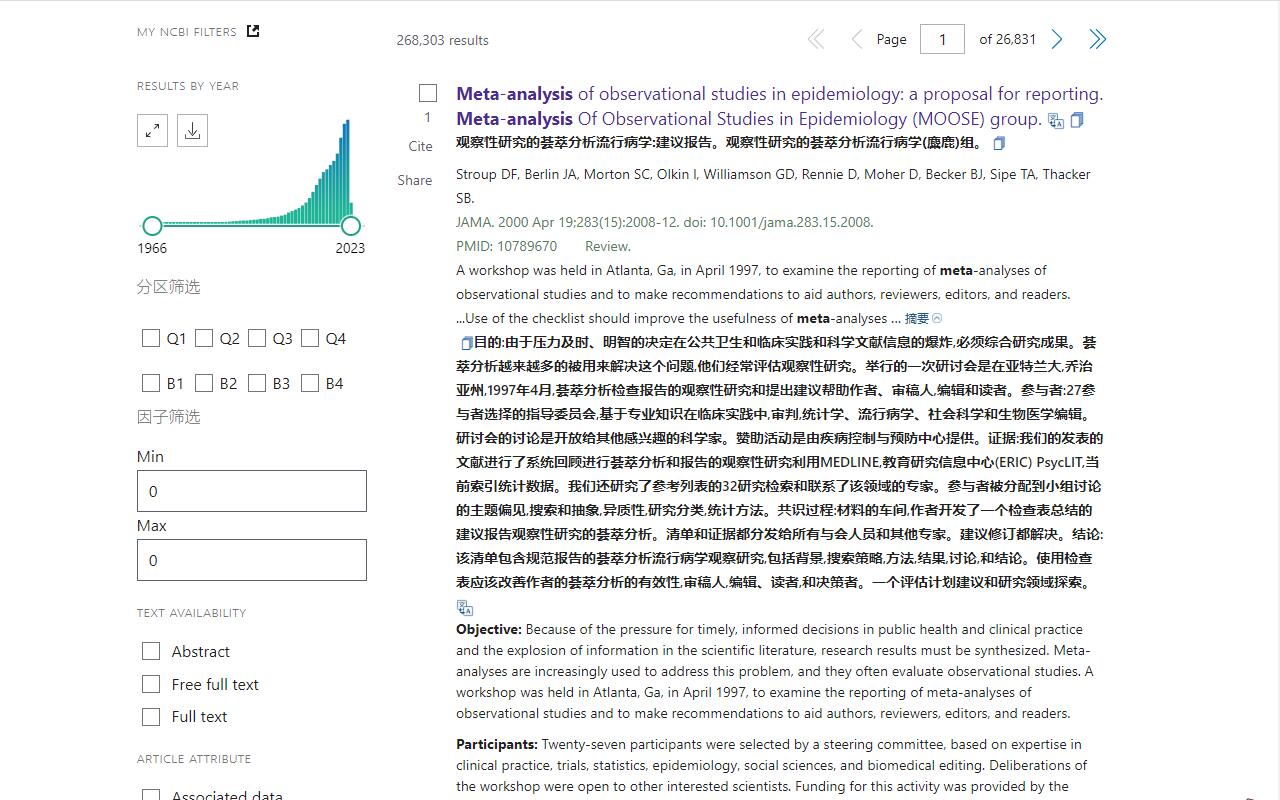This screenshot has width=1280, height=800.
Task: Expand the Results by Year chart
Action: click(152, 130)
